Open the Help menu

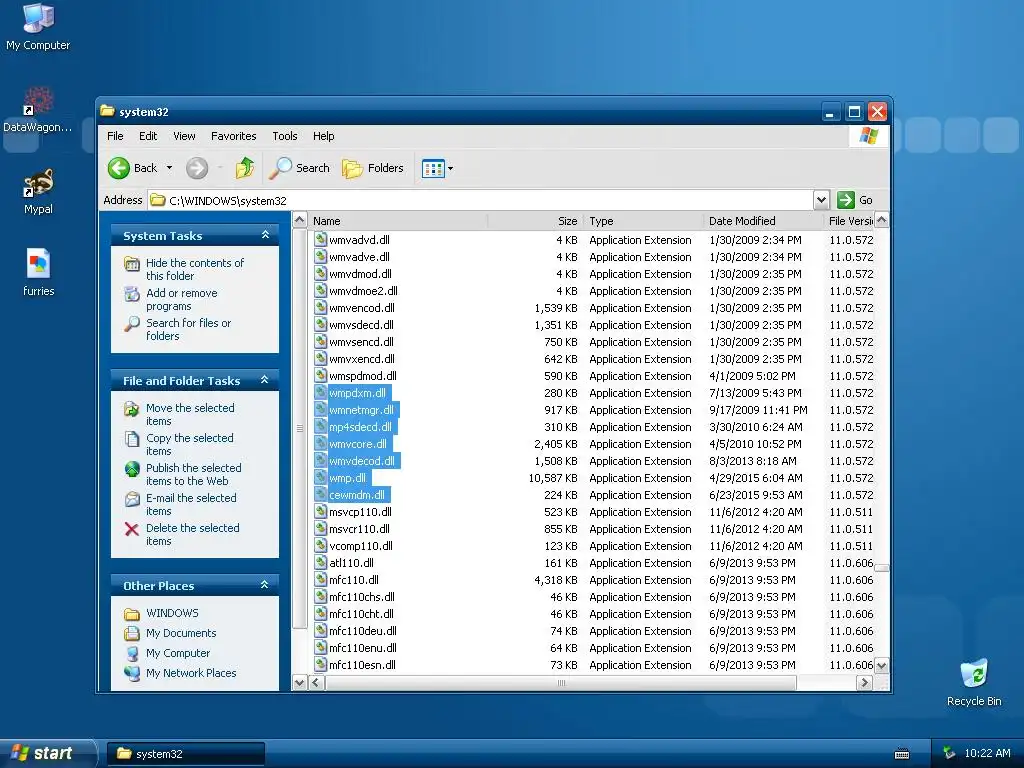pyautogui.click(x=323, y=136)
